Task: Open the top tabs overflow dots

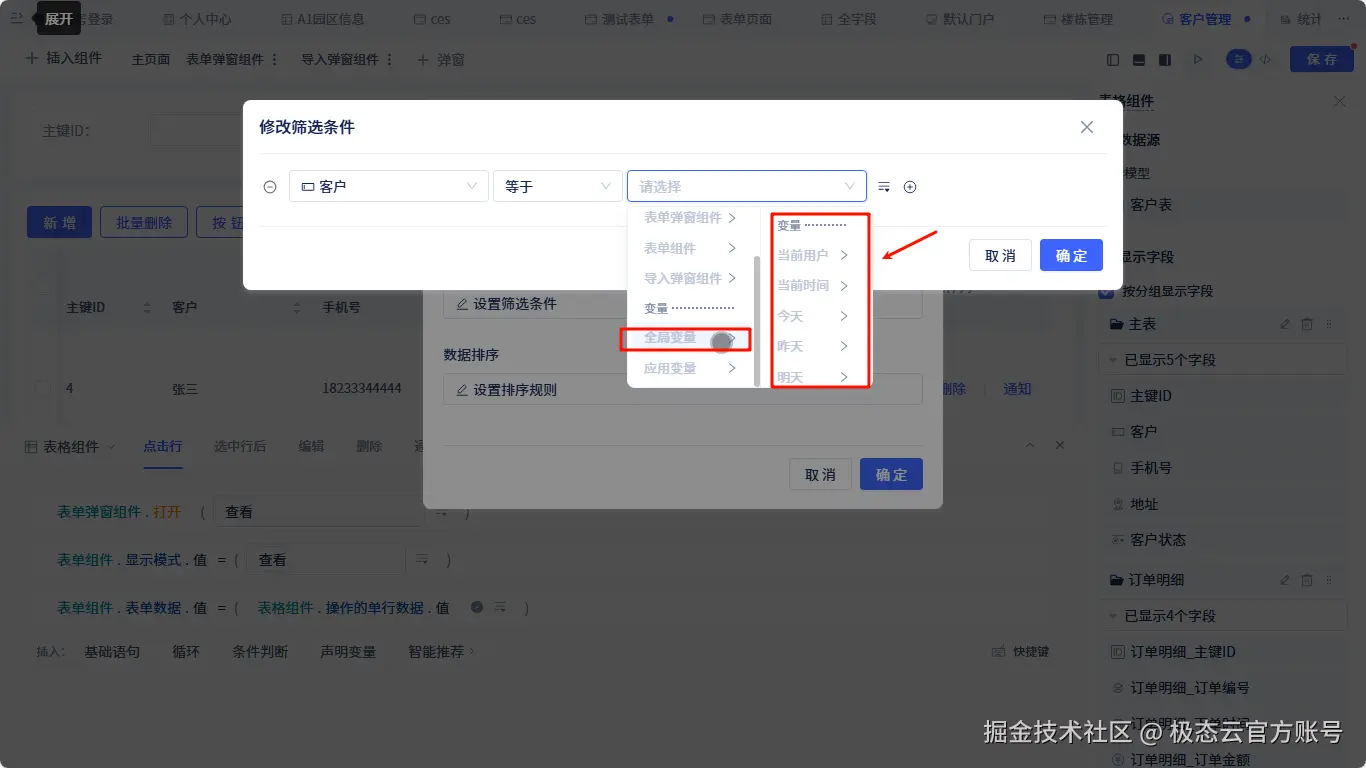Action: pyautogui.click(x=1345, y=19)
